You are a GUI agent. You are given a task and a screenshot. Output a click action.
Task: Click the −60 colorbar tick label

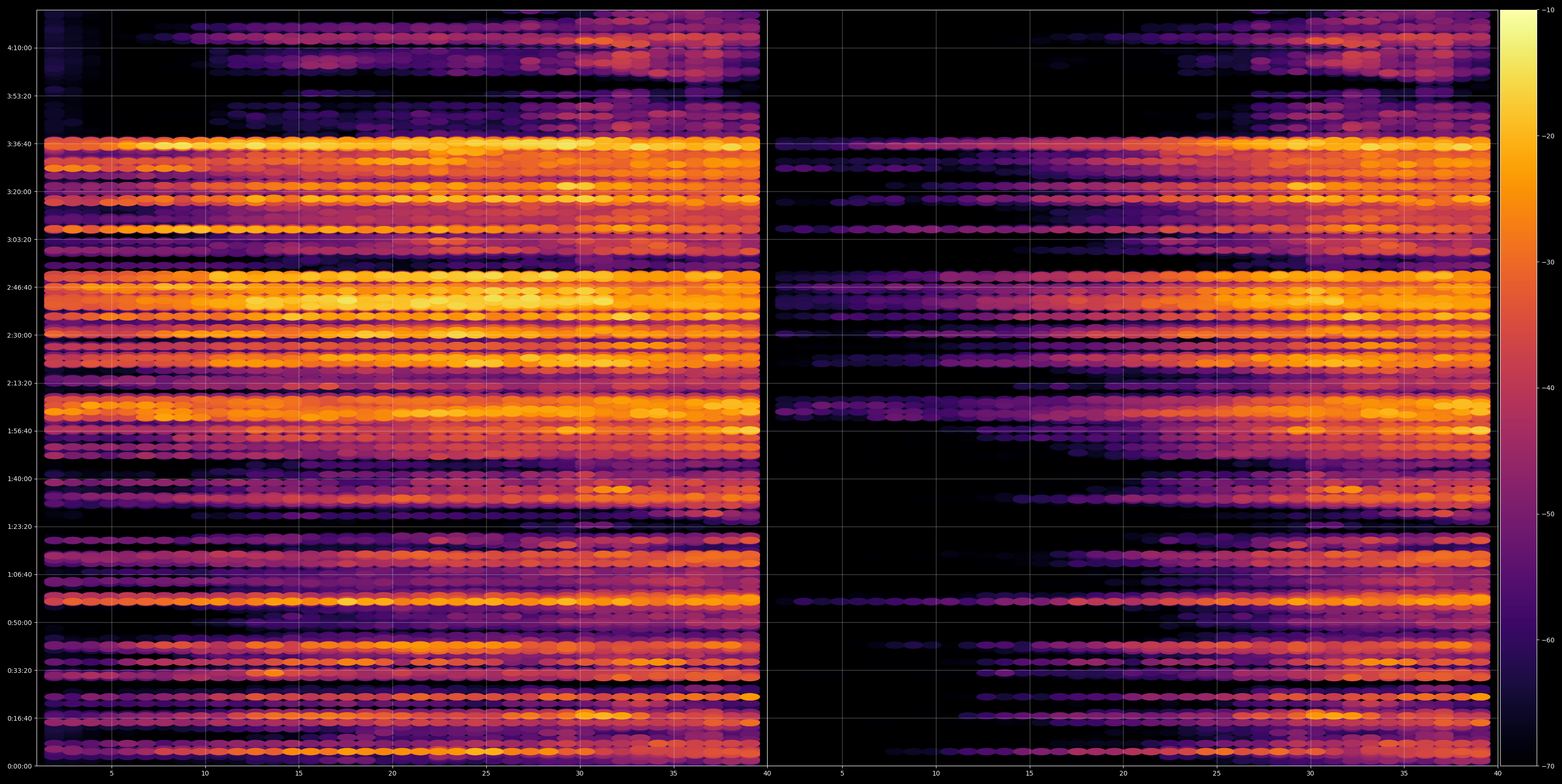[1548, 640]
